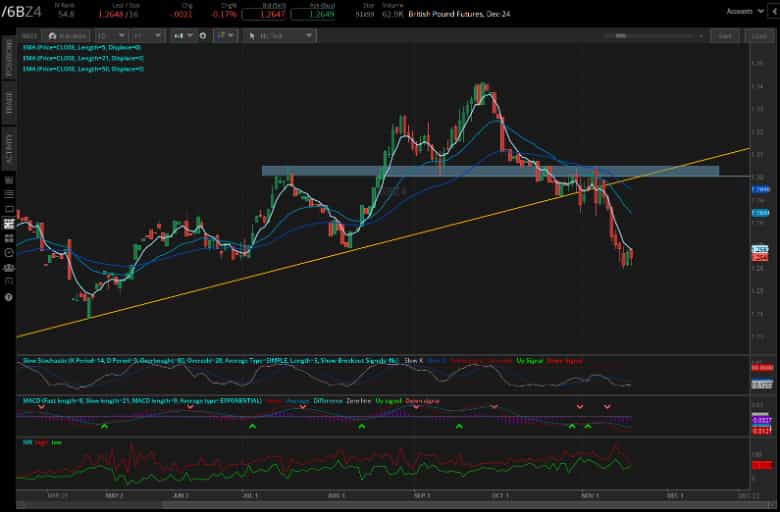
Task: Open the candlestick chart type dropdown
Action: tap(183, 36)
